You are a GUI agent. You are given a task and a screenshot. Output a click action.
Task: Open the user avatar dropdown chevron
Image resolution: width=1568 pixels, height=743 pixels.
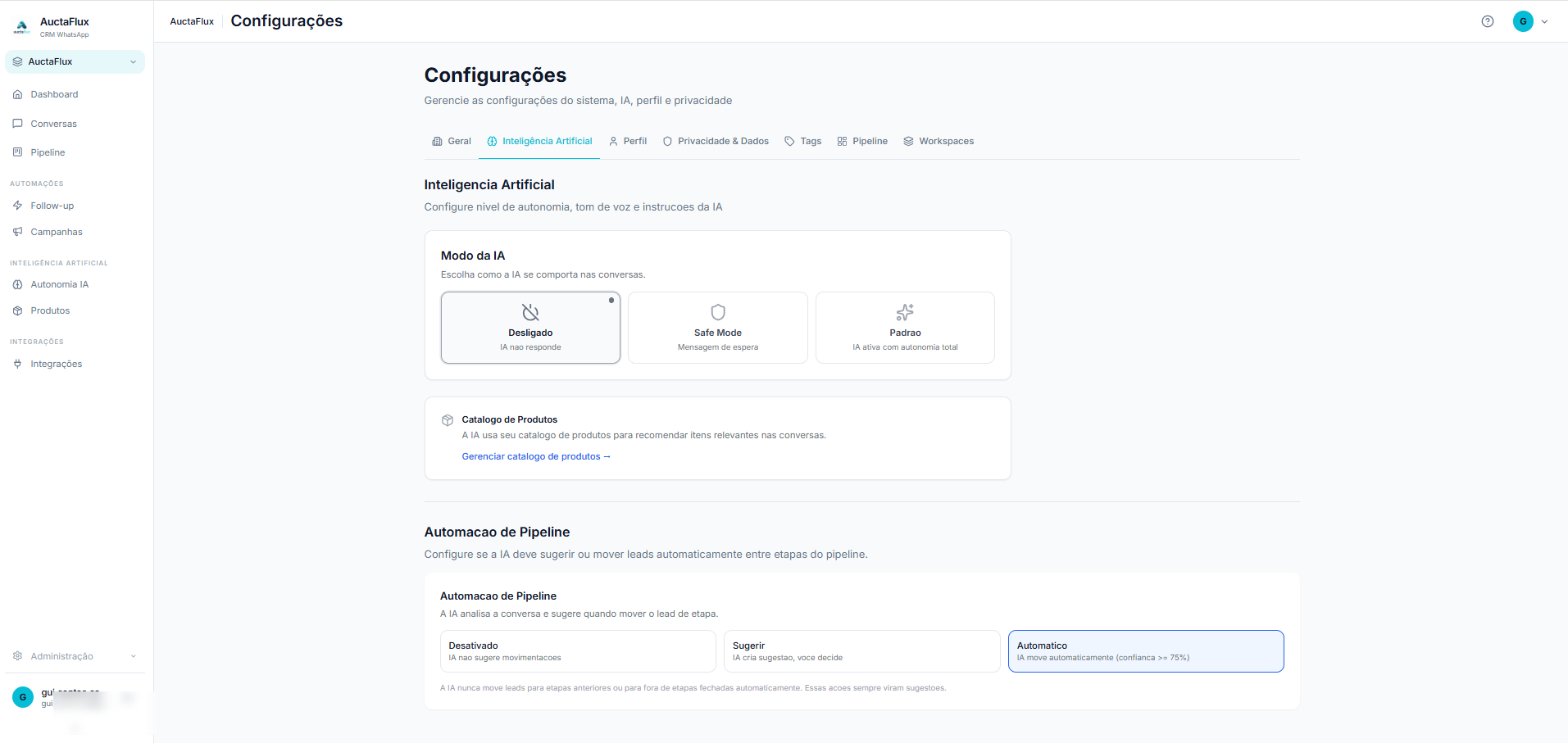pos(1544,22)
